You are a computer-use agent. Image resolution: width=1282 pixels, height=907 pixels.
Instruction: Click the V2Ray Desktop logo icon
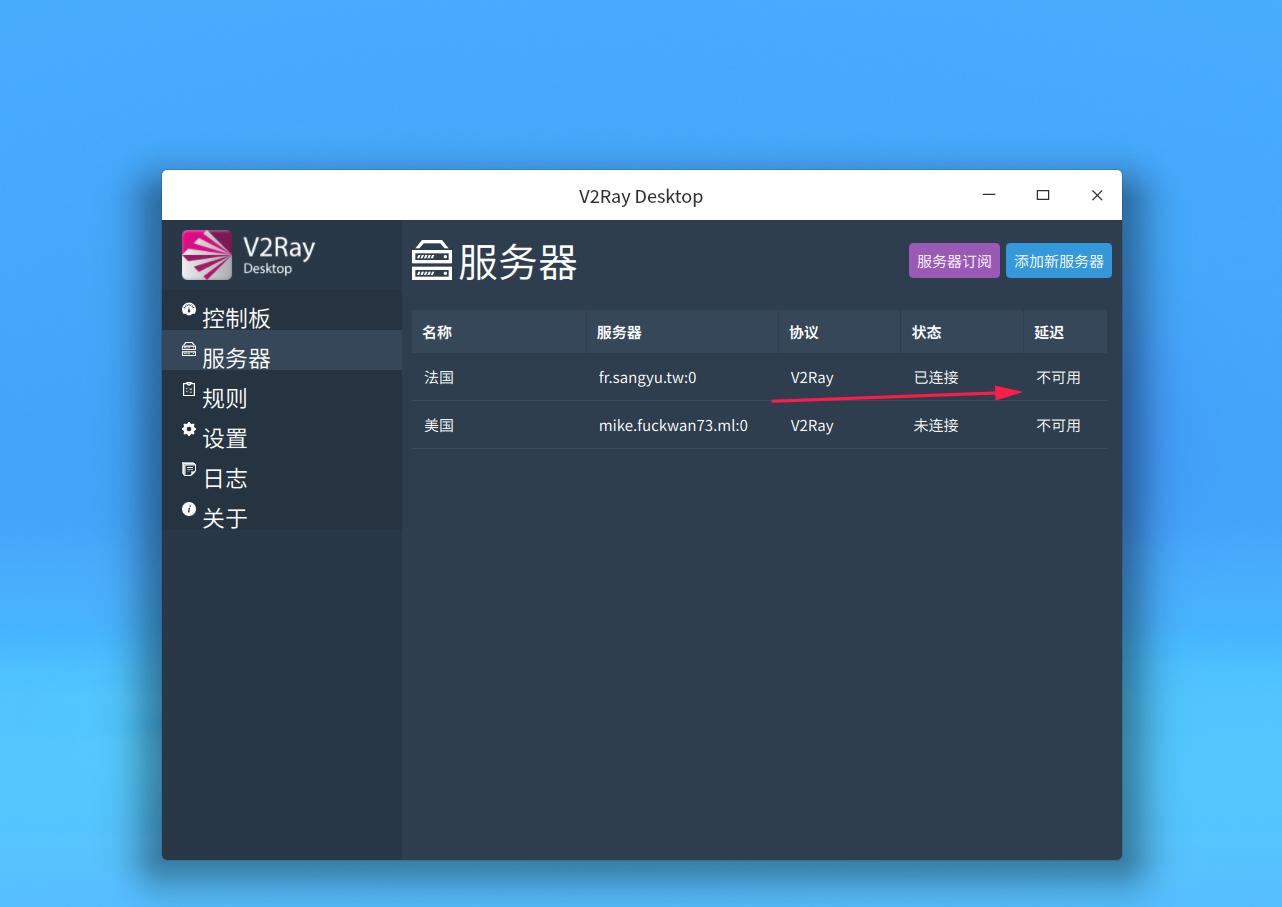coord(207,255)
